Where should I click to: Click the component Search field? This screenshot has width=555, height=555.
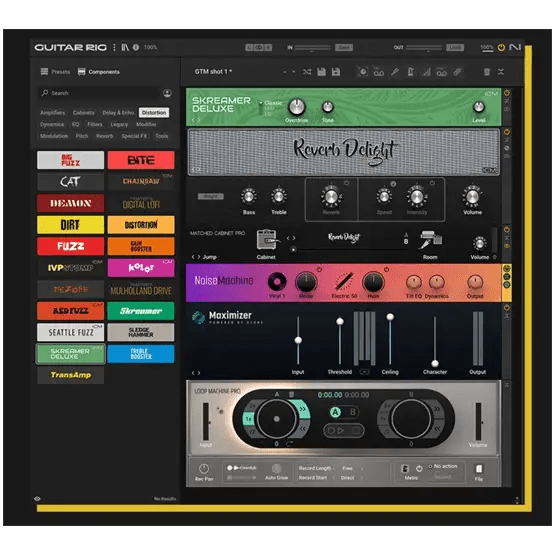coord(99,93)
